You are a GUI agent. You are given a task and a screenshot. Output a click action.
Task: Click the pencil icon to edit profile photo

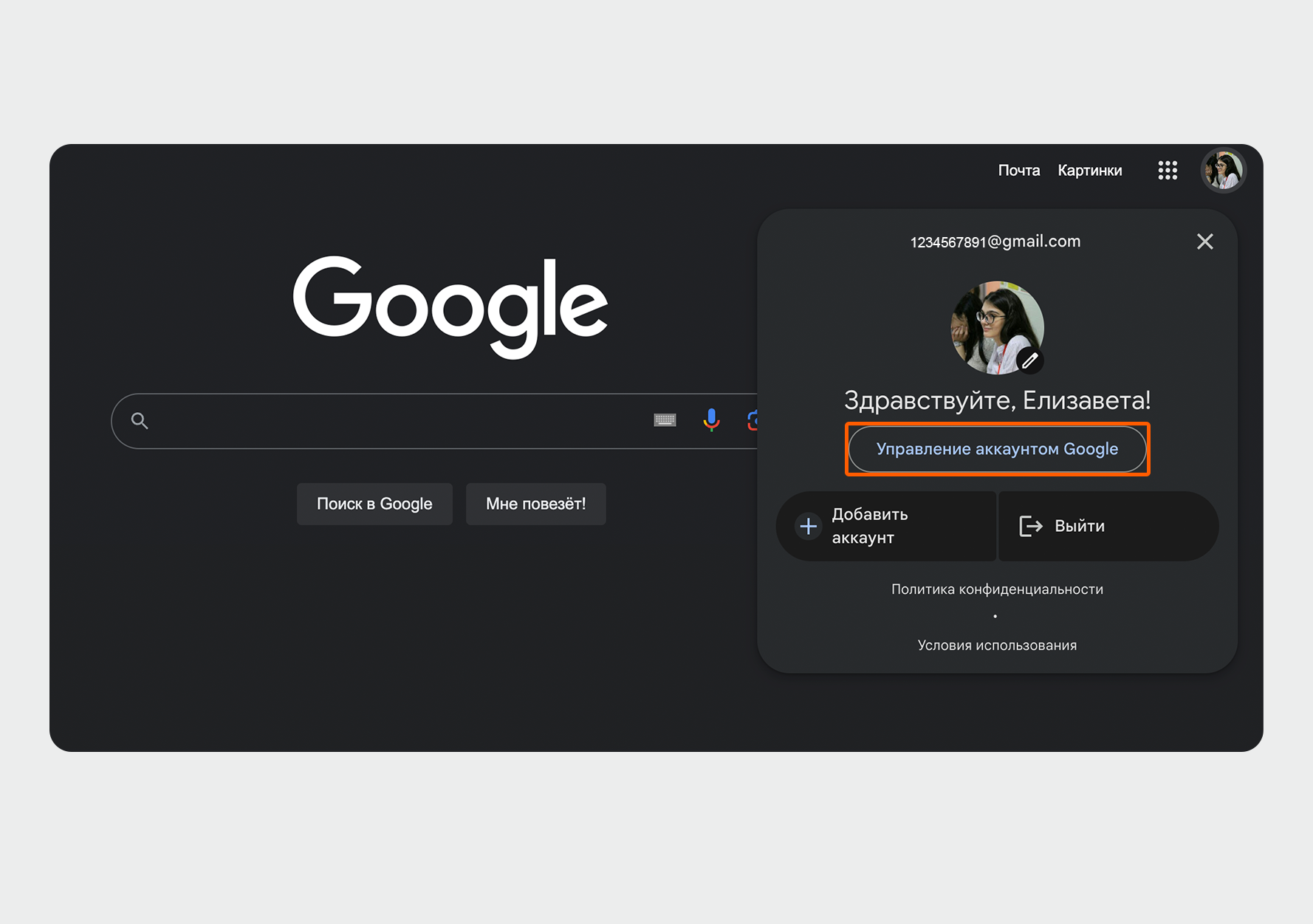[1030, 360]
